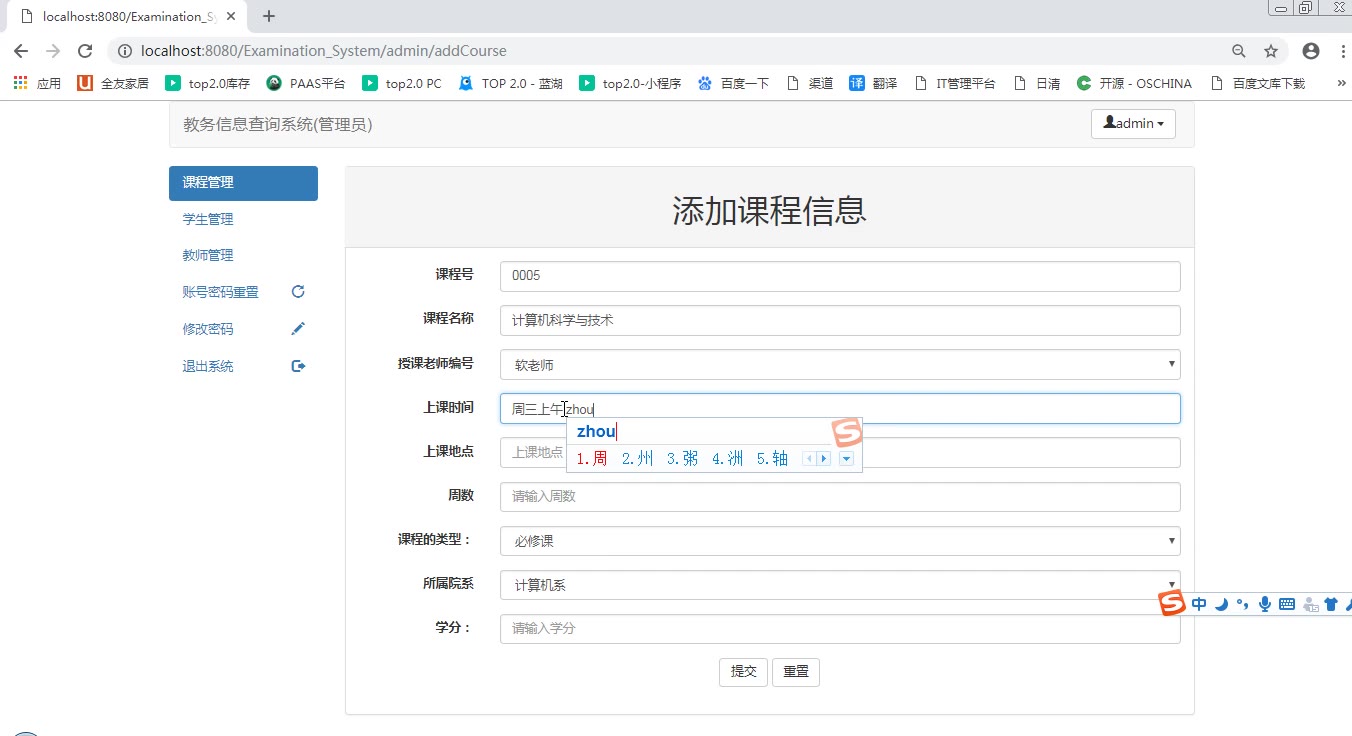Click the 上课地点 input field
1352x736 pixels.
tap(840, 452)
